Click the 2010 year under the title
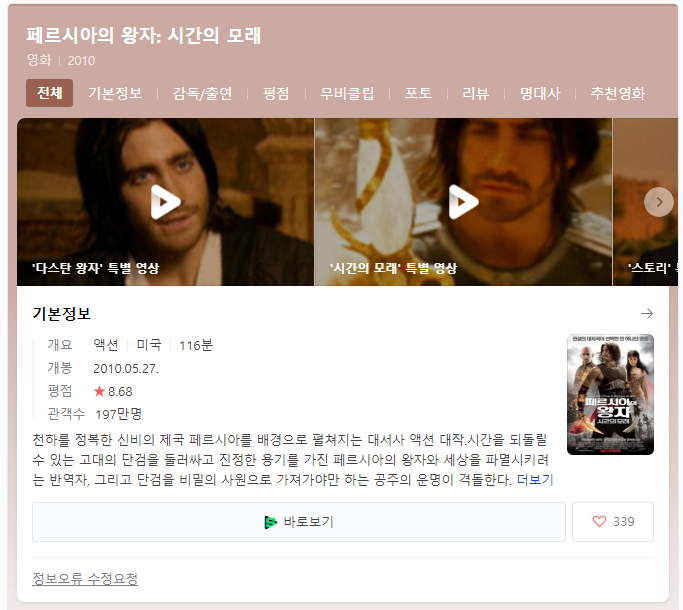This screenshot has width=683, height=610. coord(81,60)
